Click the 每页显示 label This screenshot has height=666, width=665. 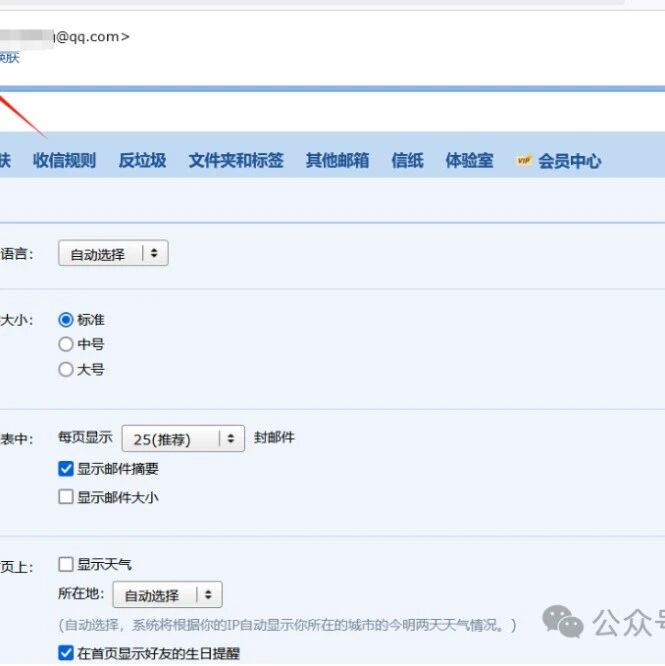tap(85, 437)
